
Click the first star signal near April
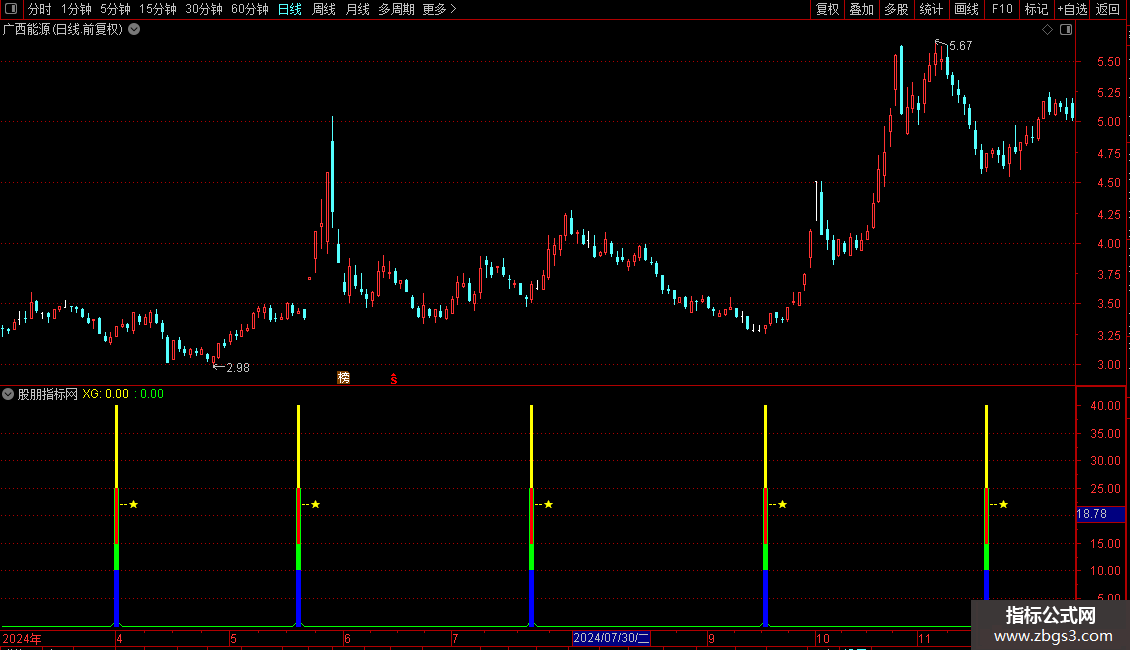[x=133, y=504]
